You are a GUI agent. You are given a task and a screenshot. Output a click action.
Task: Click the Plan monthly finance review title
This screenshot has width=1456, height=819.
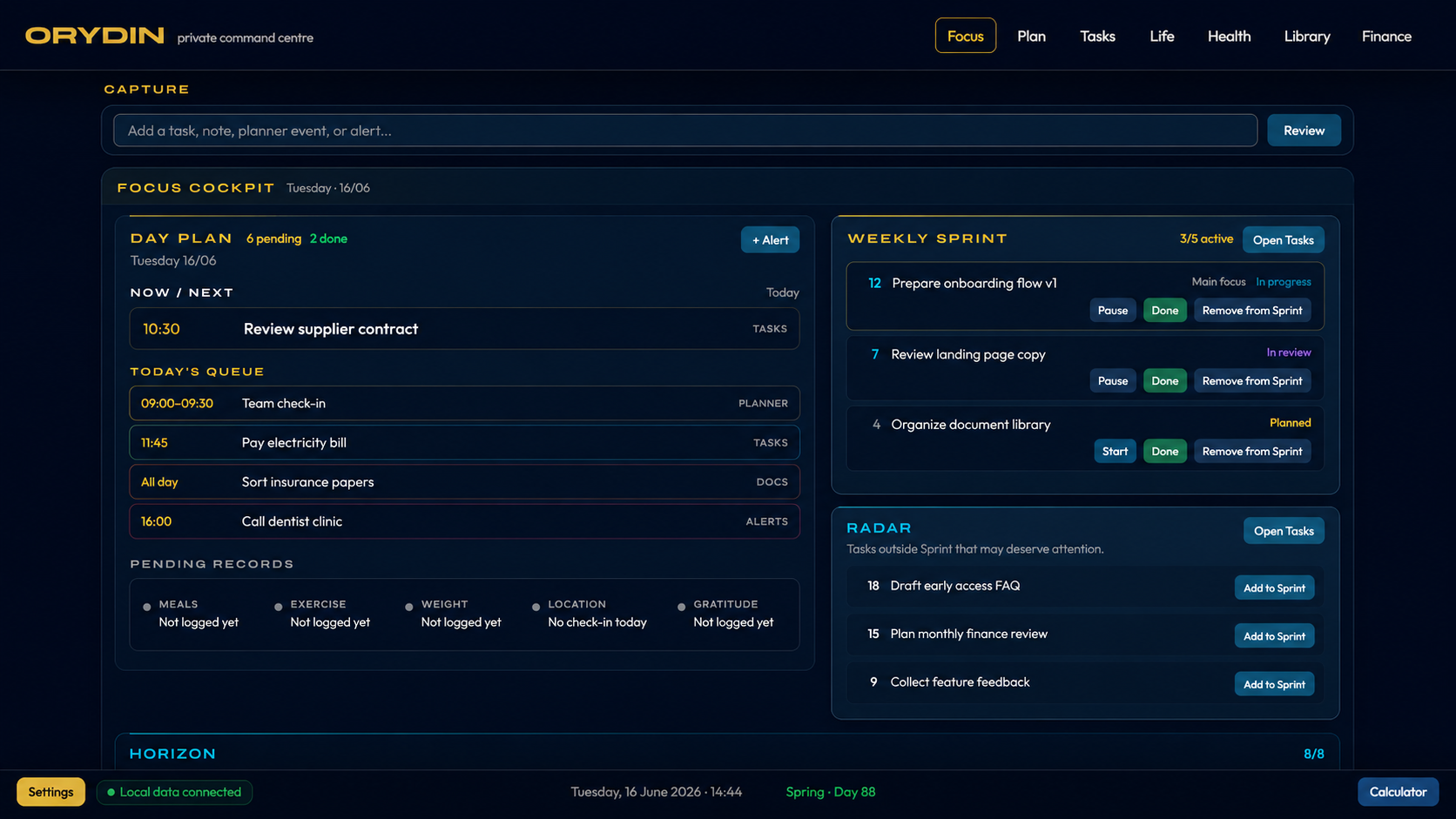coord(968,634)
